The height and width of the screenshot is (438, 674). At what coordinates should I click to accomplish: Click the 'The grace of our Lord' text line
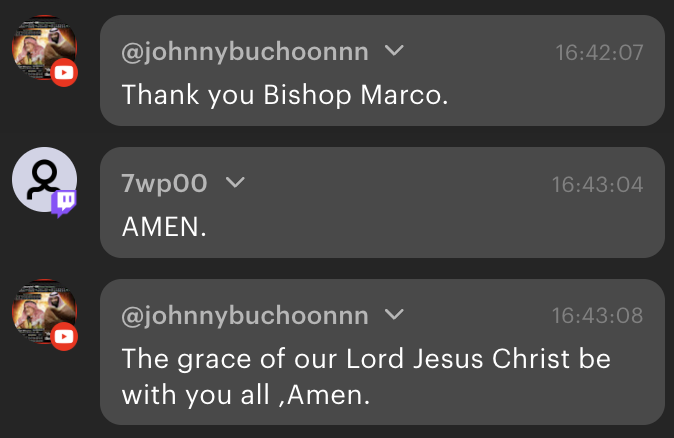click(x=366, y=359)
